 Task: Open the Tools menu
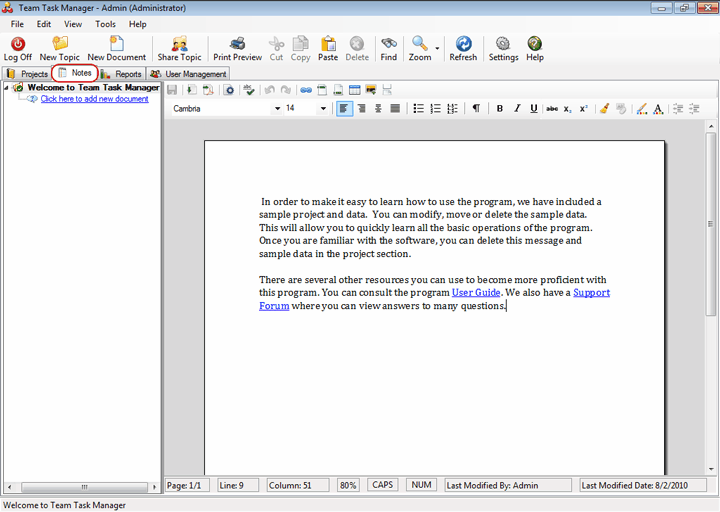point(105,24)
